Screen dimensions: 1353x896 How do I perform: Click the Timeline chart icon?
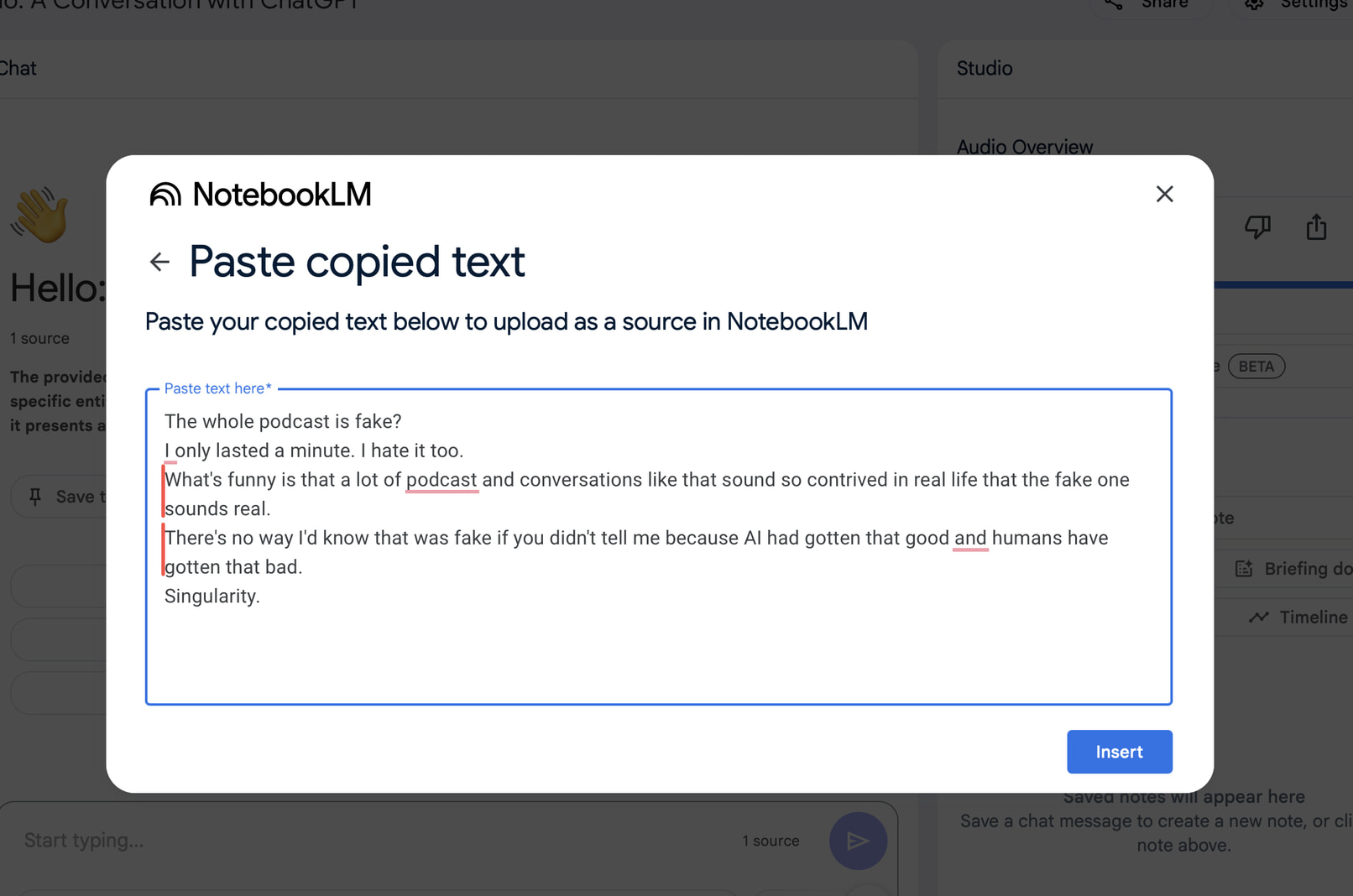(x=1258, y=617)
